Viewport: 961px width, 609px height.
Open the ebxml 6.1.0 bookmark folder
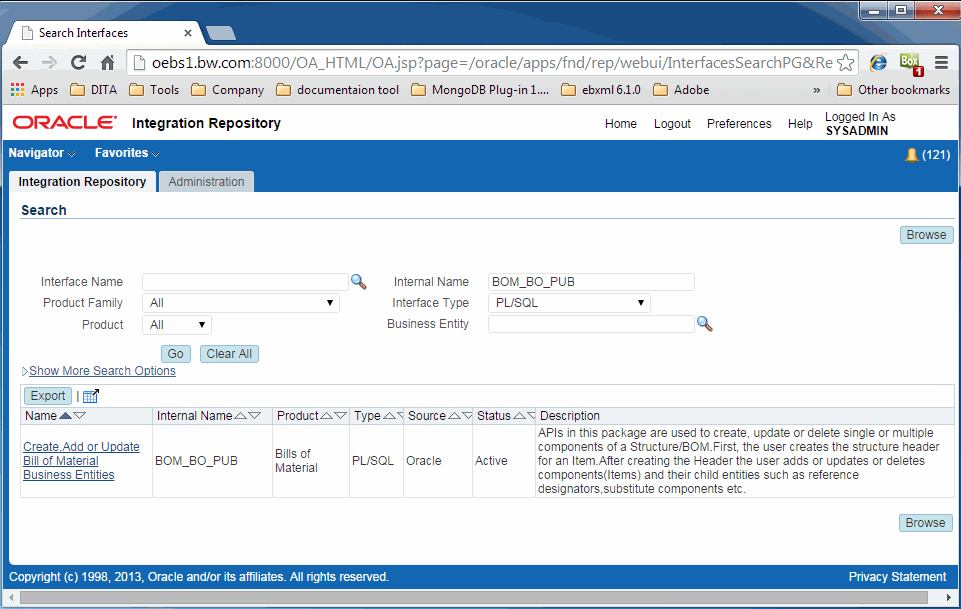601,90
